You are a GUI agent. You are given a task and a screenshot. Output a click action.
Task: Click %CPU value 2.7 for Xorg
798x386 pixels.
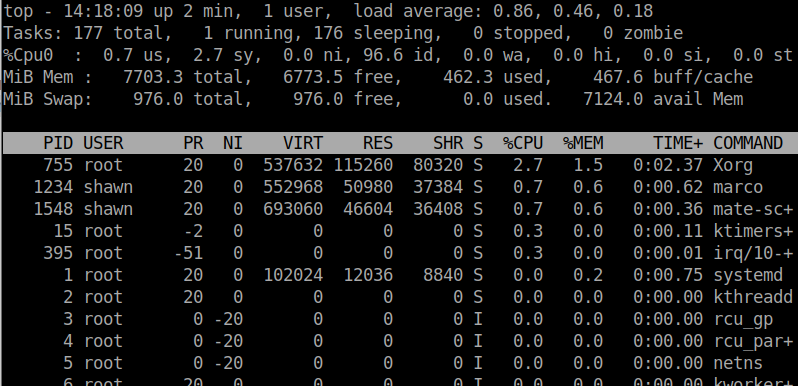pyautogui.click(x=528, y=165)
